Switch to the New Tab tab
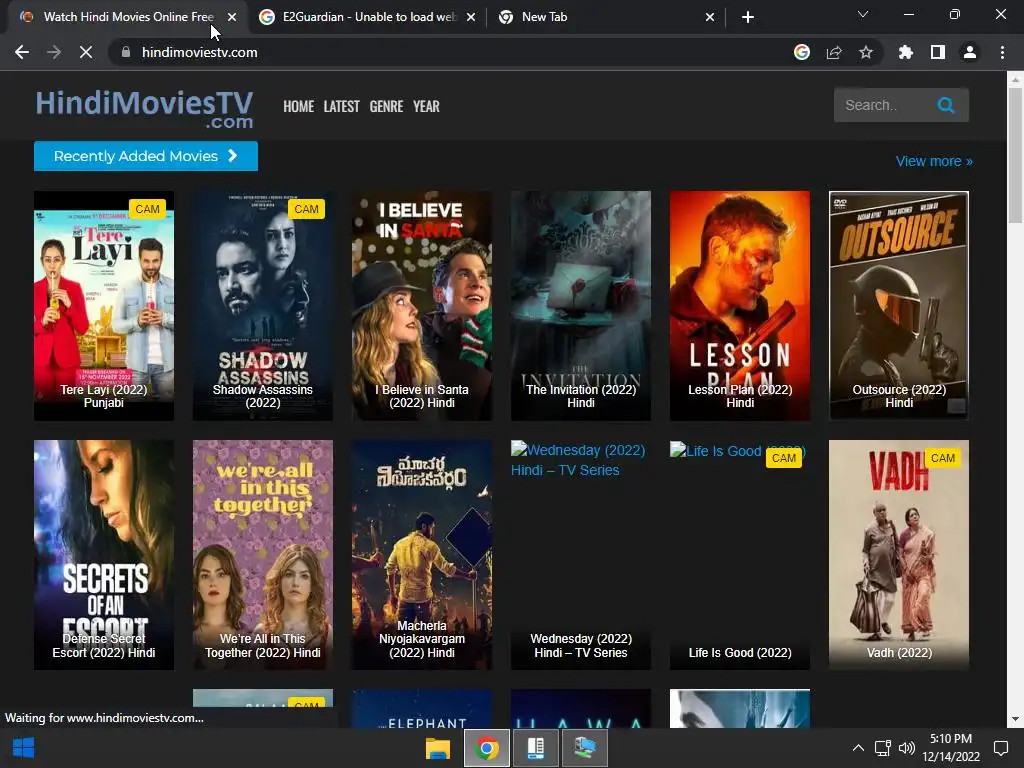 [606, 18]
